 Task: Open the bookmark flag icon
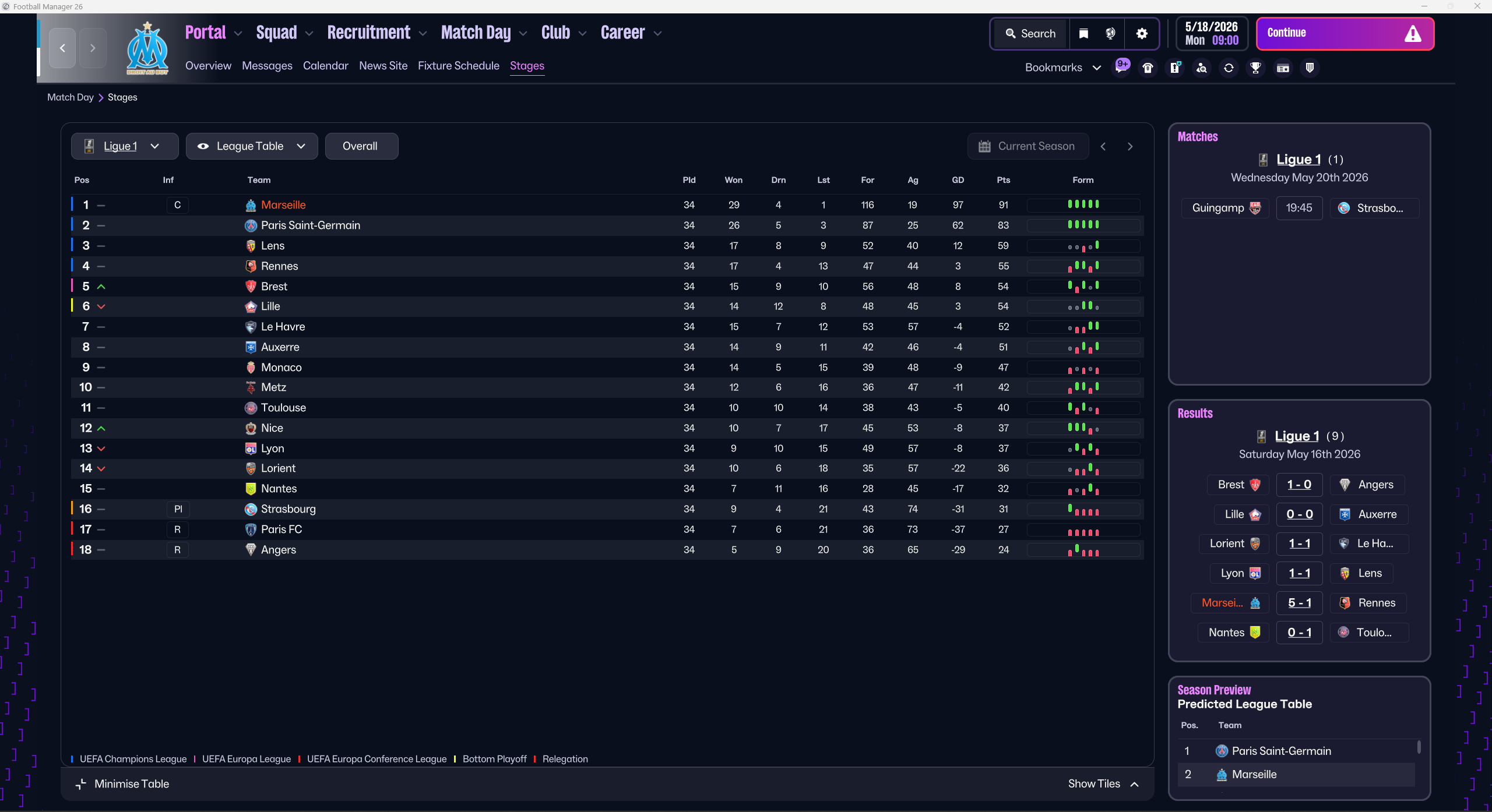pyautogui.click(x=1083, y=34)
